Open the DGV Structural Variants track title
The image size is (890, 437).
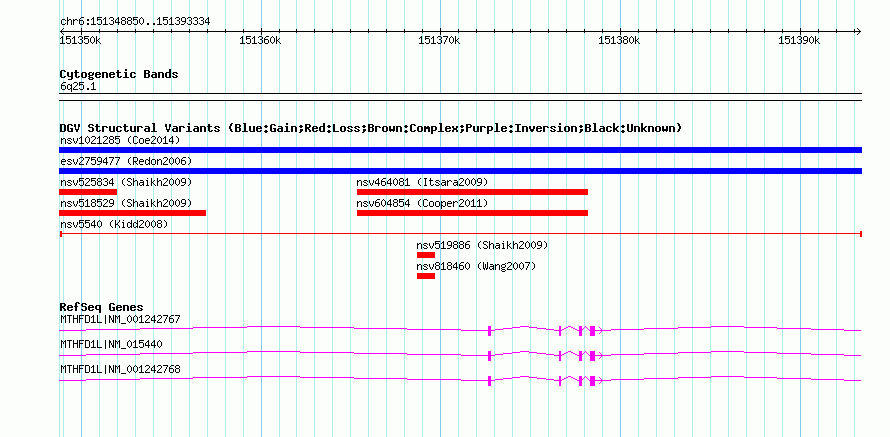tap(371, 128)
